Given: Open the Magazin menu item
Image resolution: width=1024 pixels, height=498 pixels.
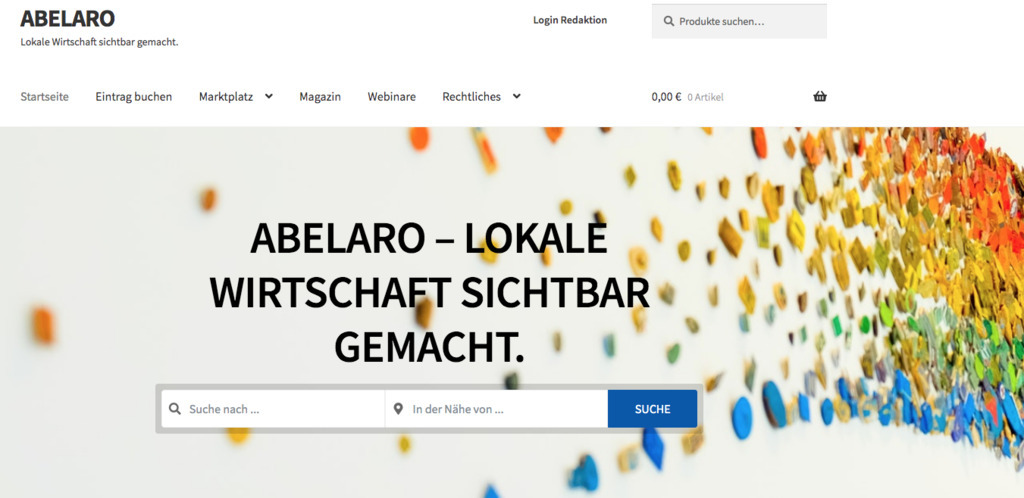Looking at the screenshot, I should click(x=320, y=97).
